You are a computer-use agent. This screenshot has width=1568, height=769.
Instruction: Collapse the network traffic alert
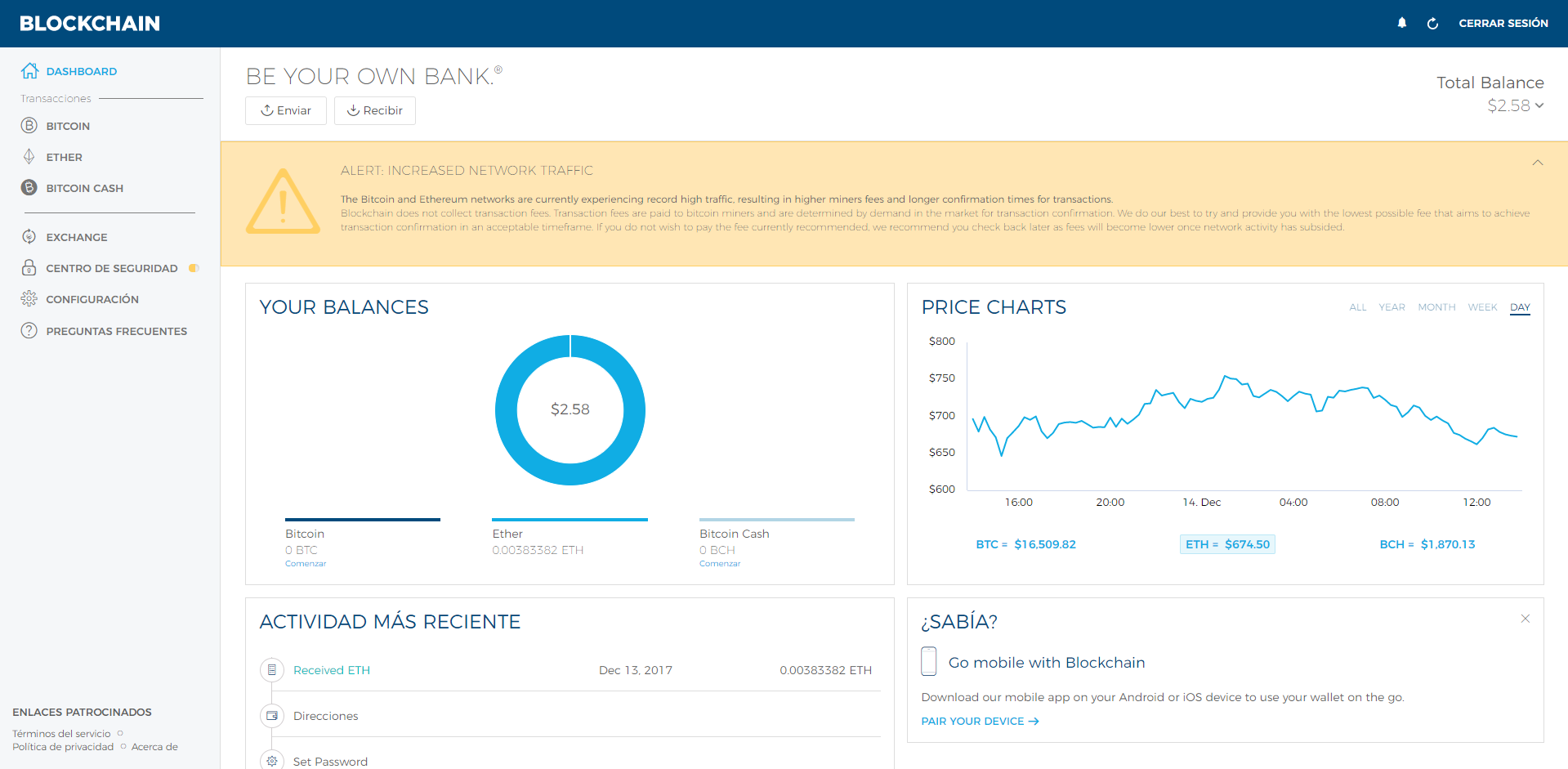tap(1538, 163)
